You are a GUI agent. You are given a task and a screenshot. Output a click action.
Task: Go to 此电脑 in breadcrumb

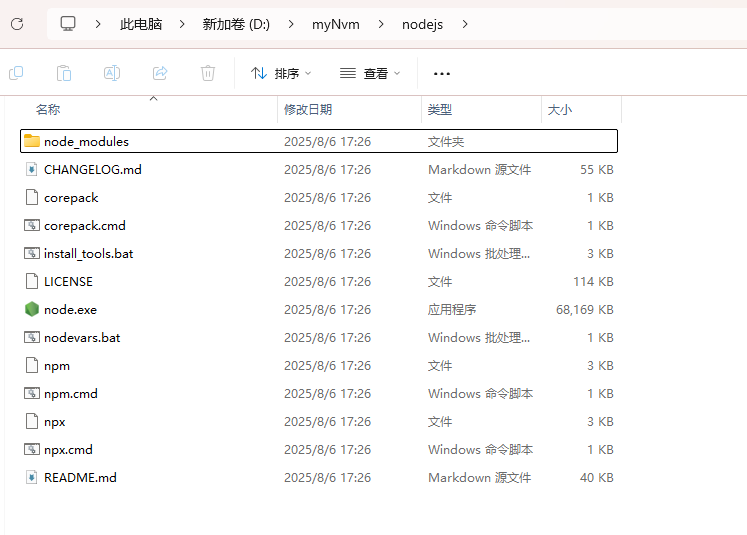click(141, 24)
